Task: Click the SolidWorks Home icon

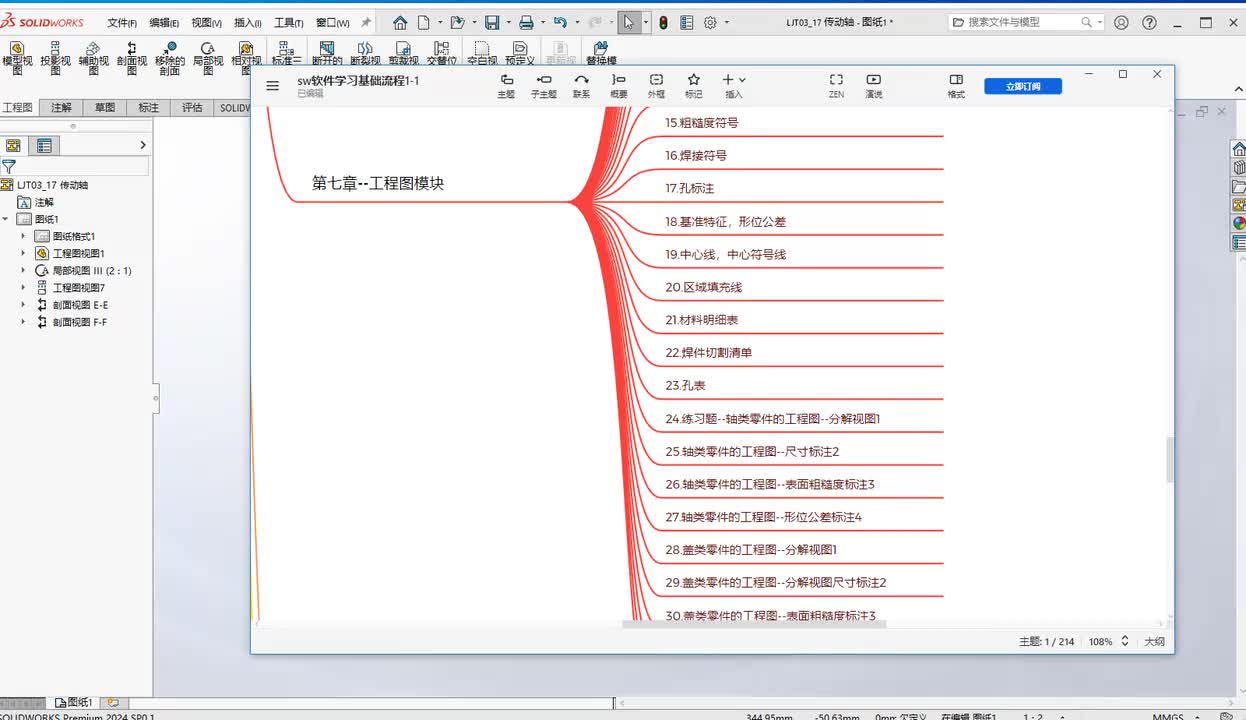Action: [400, 22]
